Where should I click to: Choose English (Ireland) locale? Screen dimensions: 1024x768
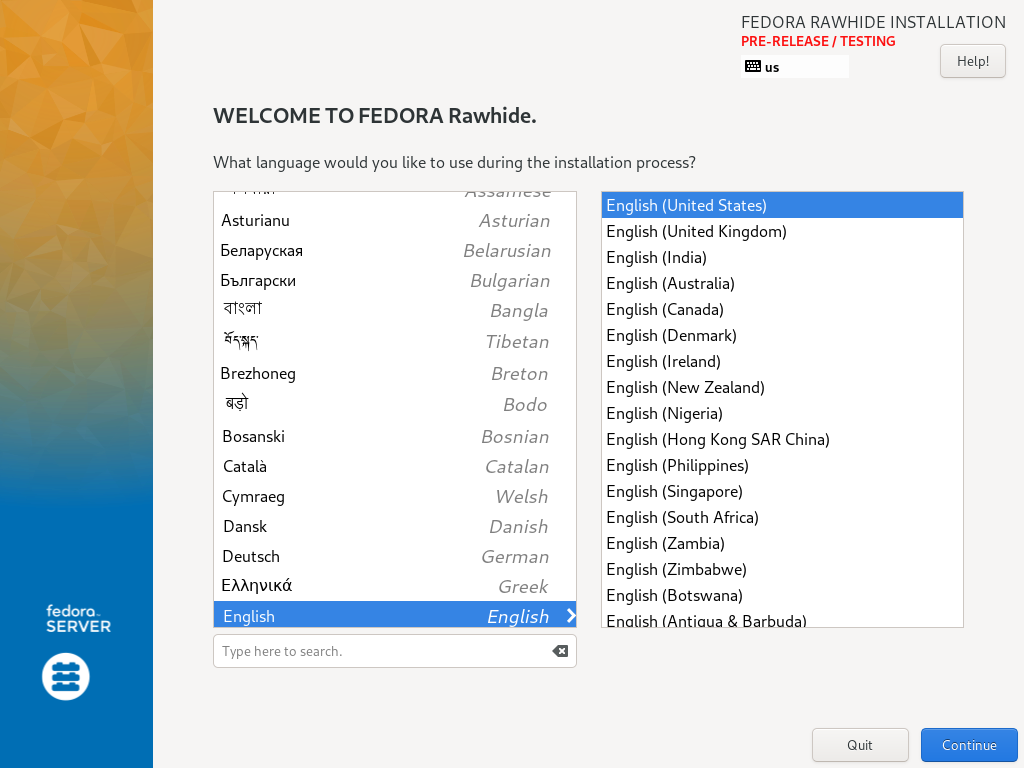tap(782, 362)
